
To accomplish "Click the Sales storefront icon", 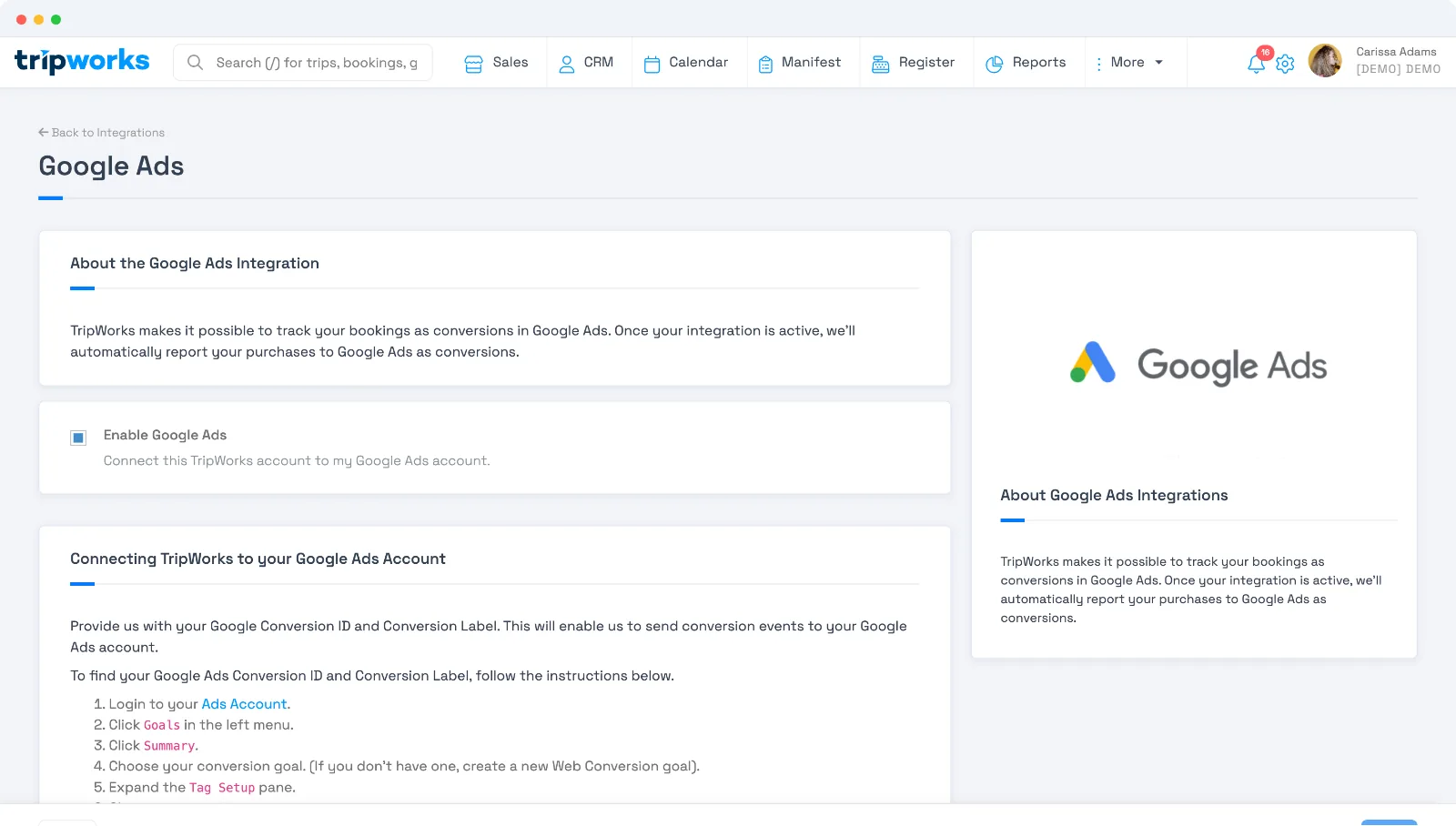I will point(473,64).
